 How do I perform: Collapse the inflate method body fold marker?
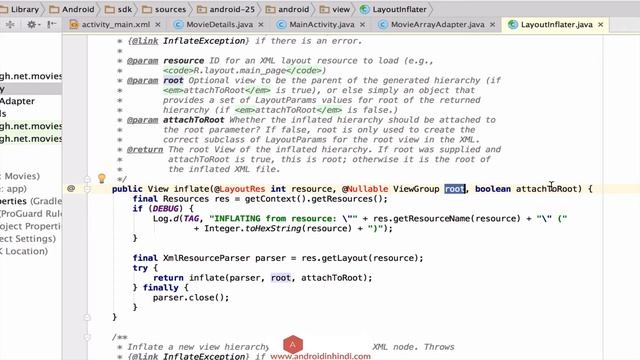[87, 189]
